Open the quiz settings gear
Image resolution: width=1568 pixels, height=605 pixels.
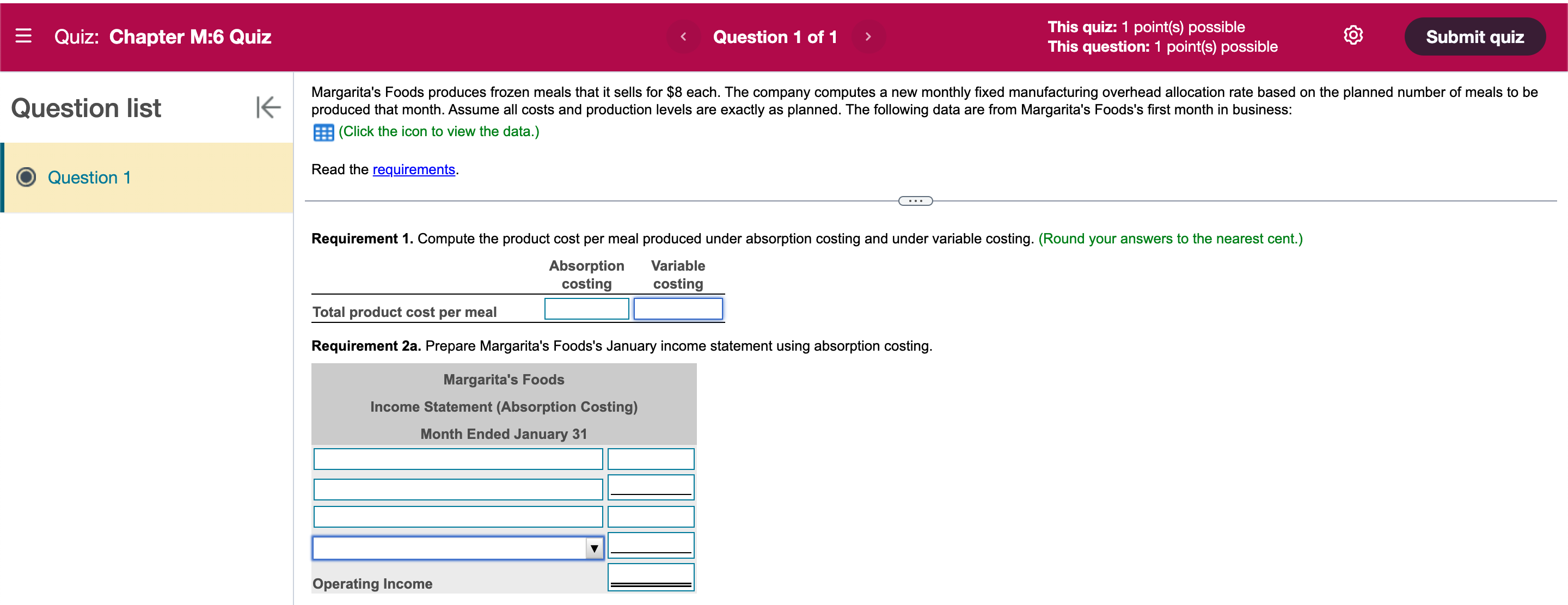(x=1353, y=35)
